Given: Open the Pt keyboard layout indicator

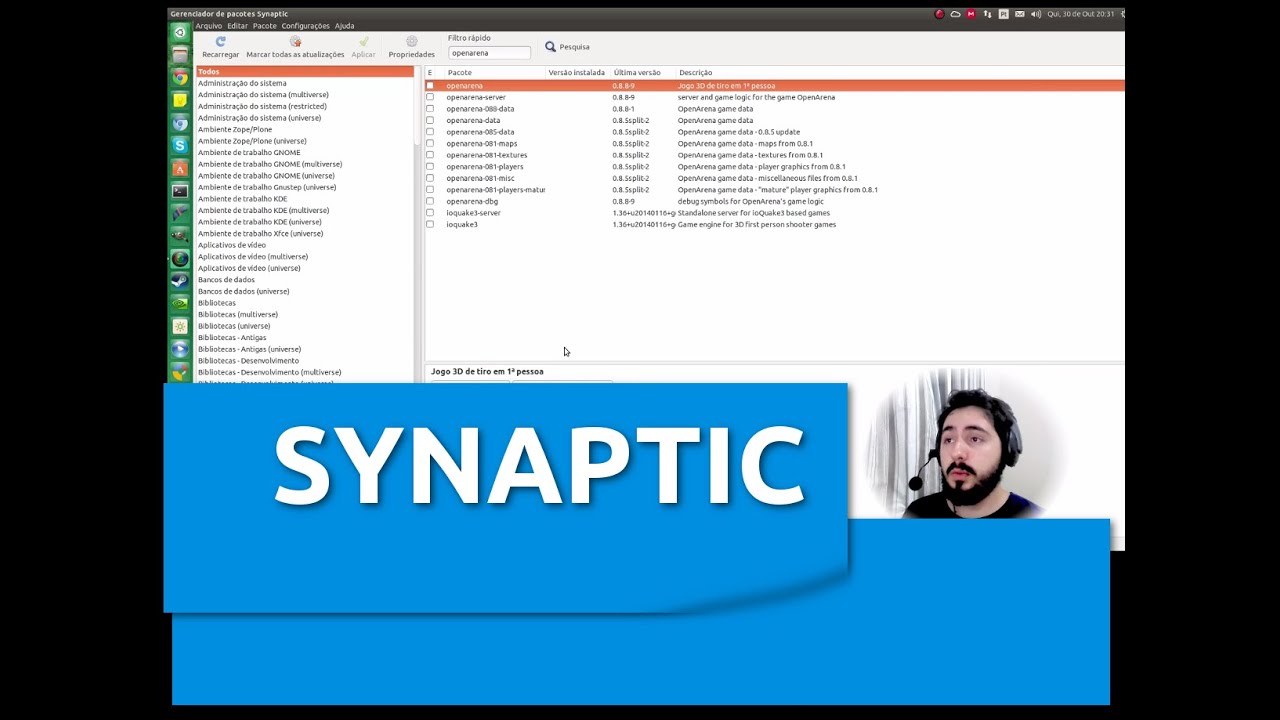Looking at the screenshot, I should pyautogui.click(x=1003, y=14).
